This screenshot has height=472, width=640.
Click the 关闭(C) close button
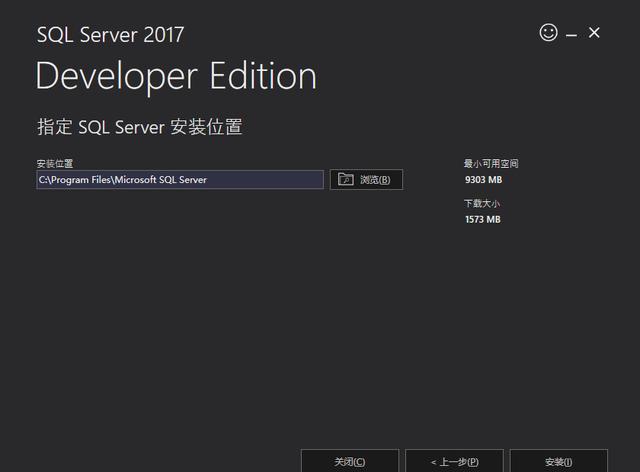click(350, 461)
